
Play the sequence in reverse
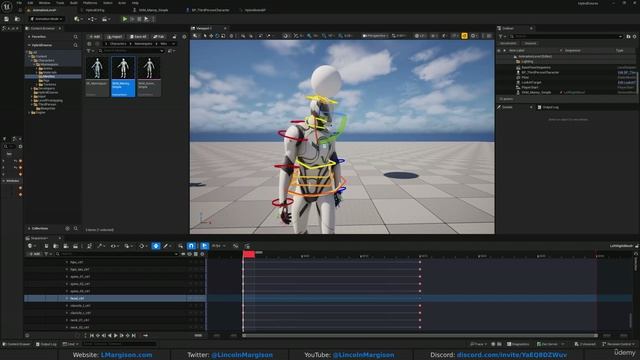coord(109,336)
